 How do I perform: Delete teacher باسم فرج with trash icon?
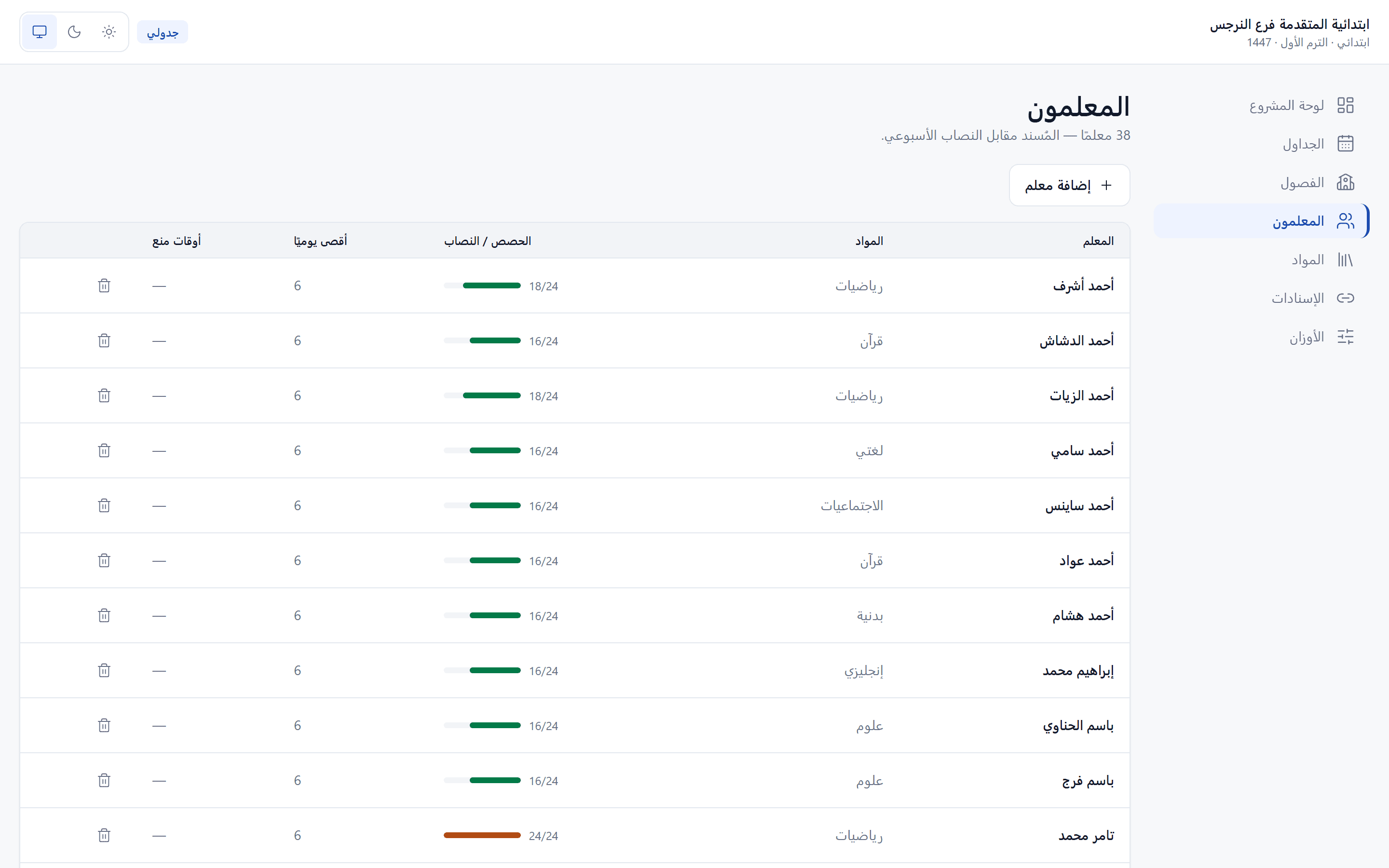[x=104, y=780]
